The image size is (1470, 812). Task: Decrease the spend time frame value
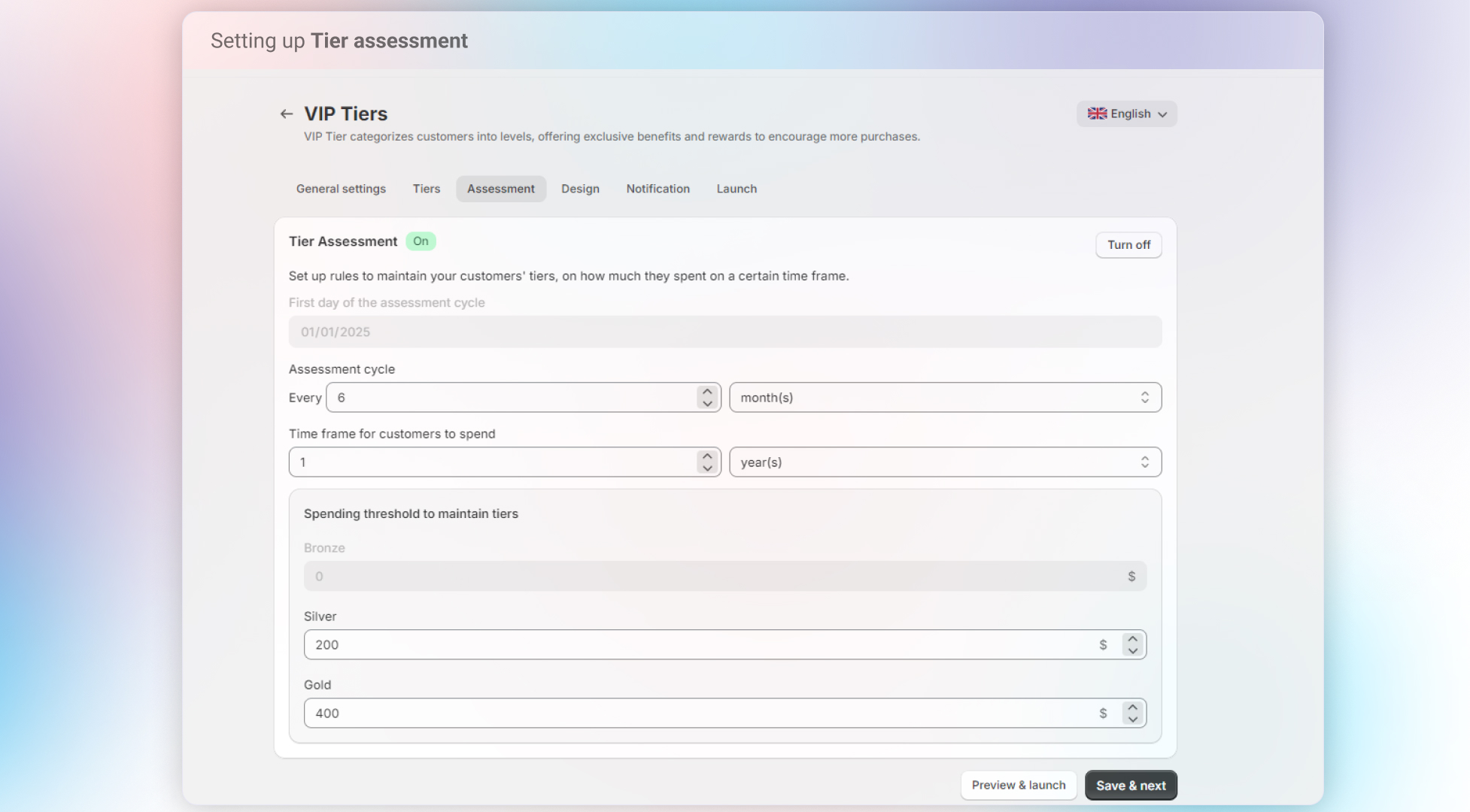pos(707,468)
